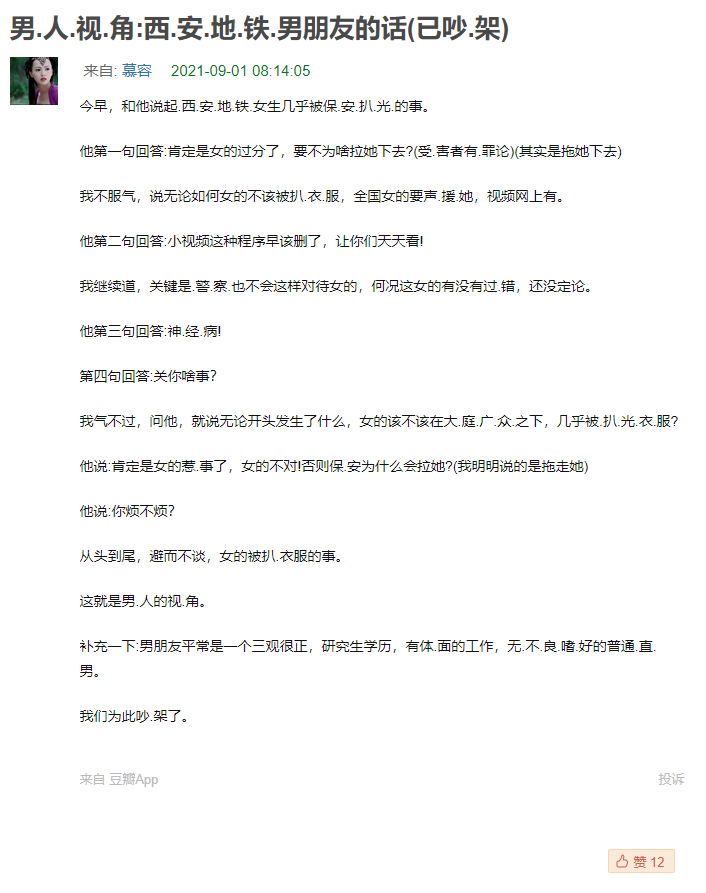706x893 pixels.
Task: Click the line 第四句回答:关你啥事?
Action: (x=148, y=376)
